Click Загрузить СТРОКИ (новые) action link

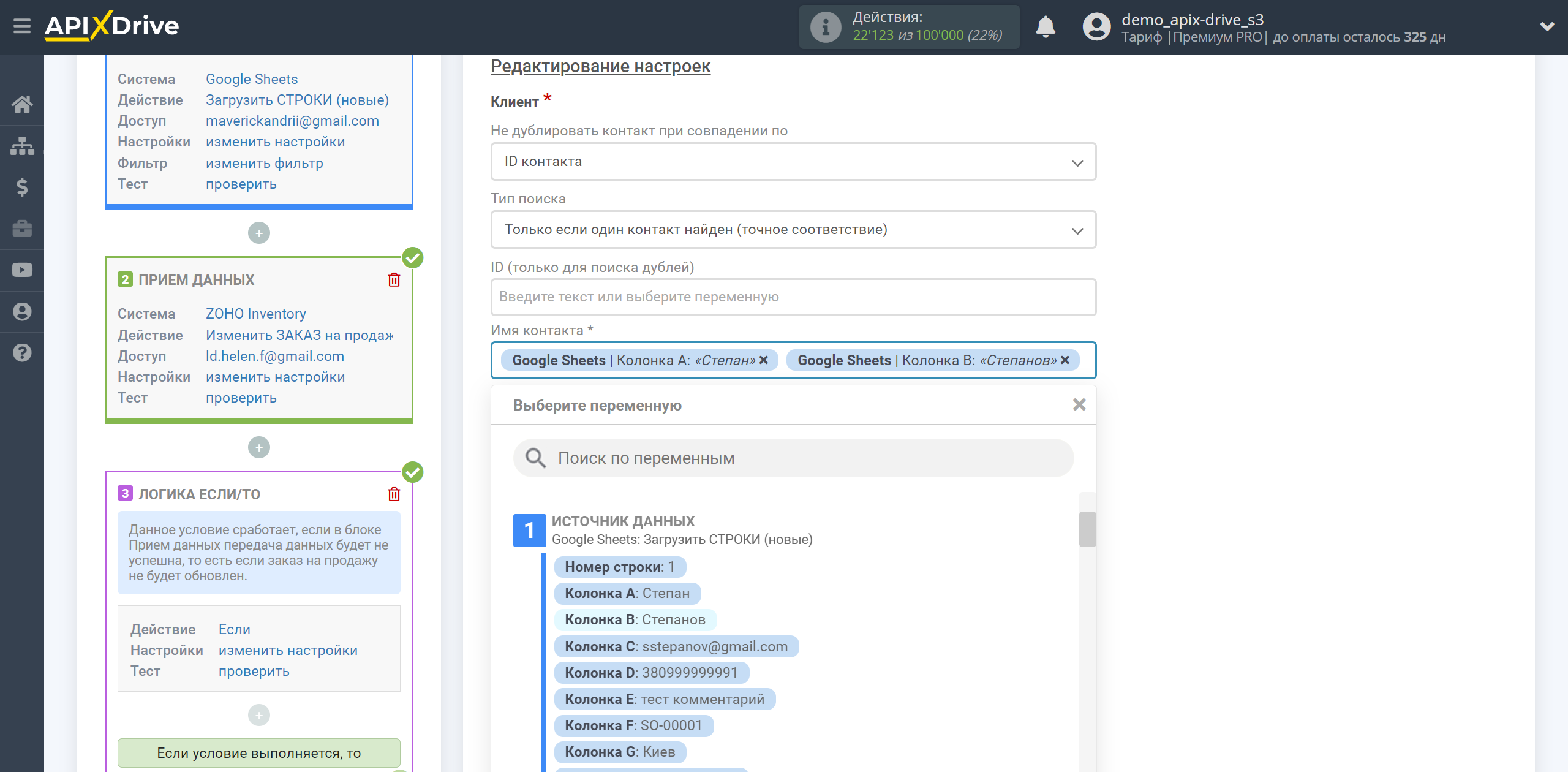(x=297, y=100)
